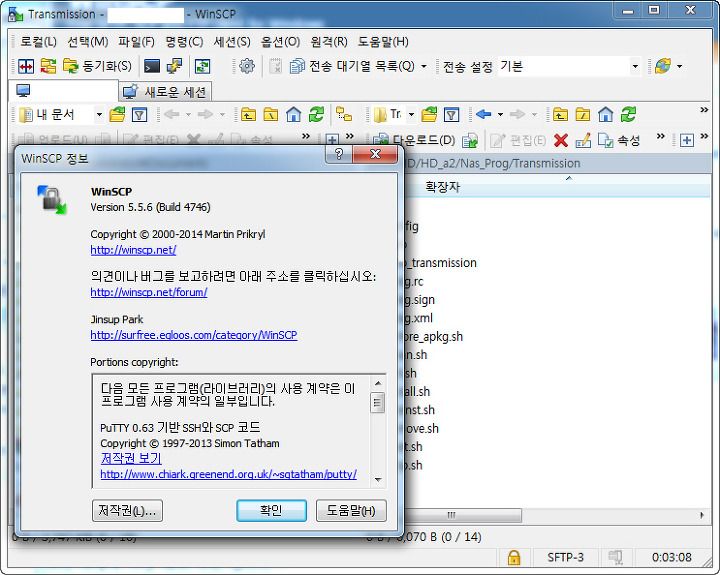Open the 세션(S) menu
The image size is (720, 575).
(232, 42)
